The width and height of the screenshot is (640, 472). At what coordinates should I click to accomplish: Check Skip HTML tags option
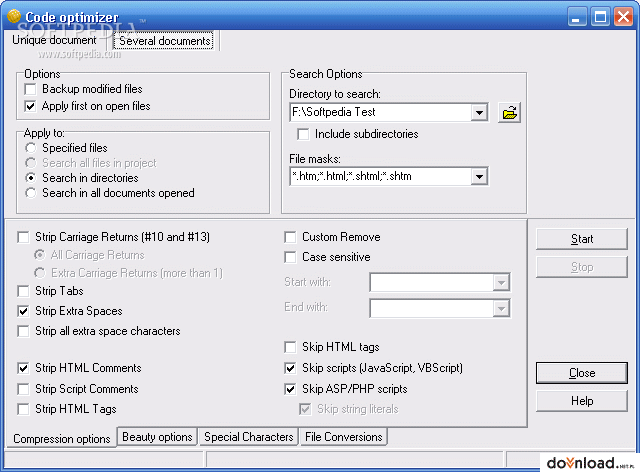tap(290, 347)
